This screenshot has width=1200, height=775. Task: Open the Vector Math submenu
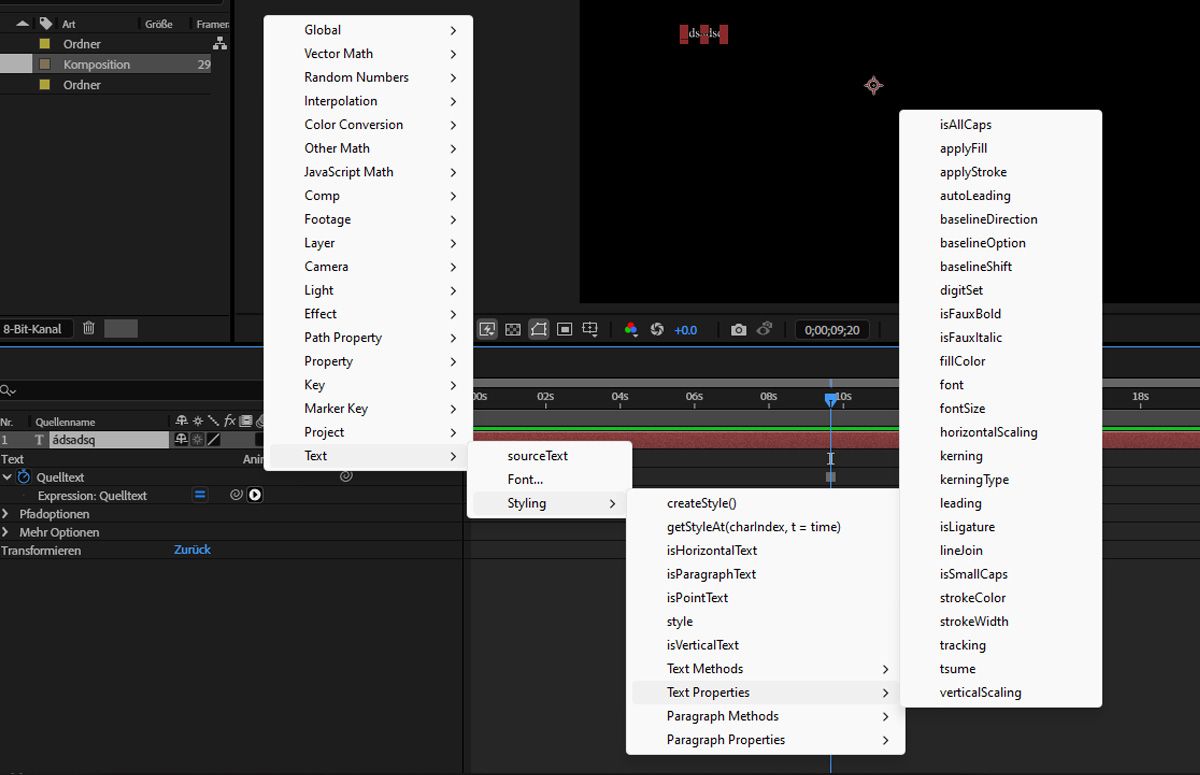(x=368, y=54)
